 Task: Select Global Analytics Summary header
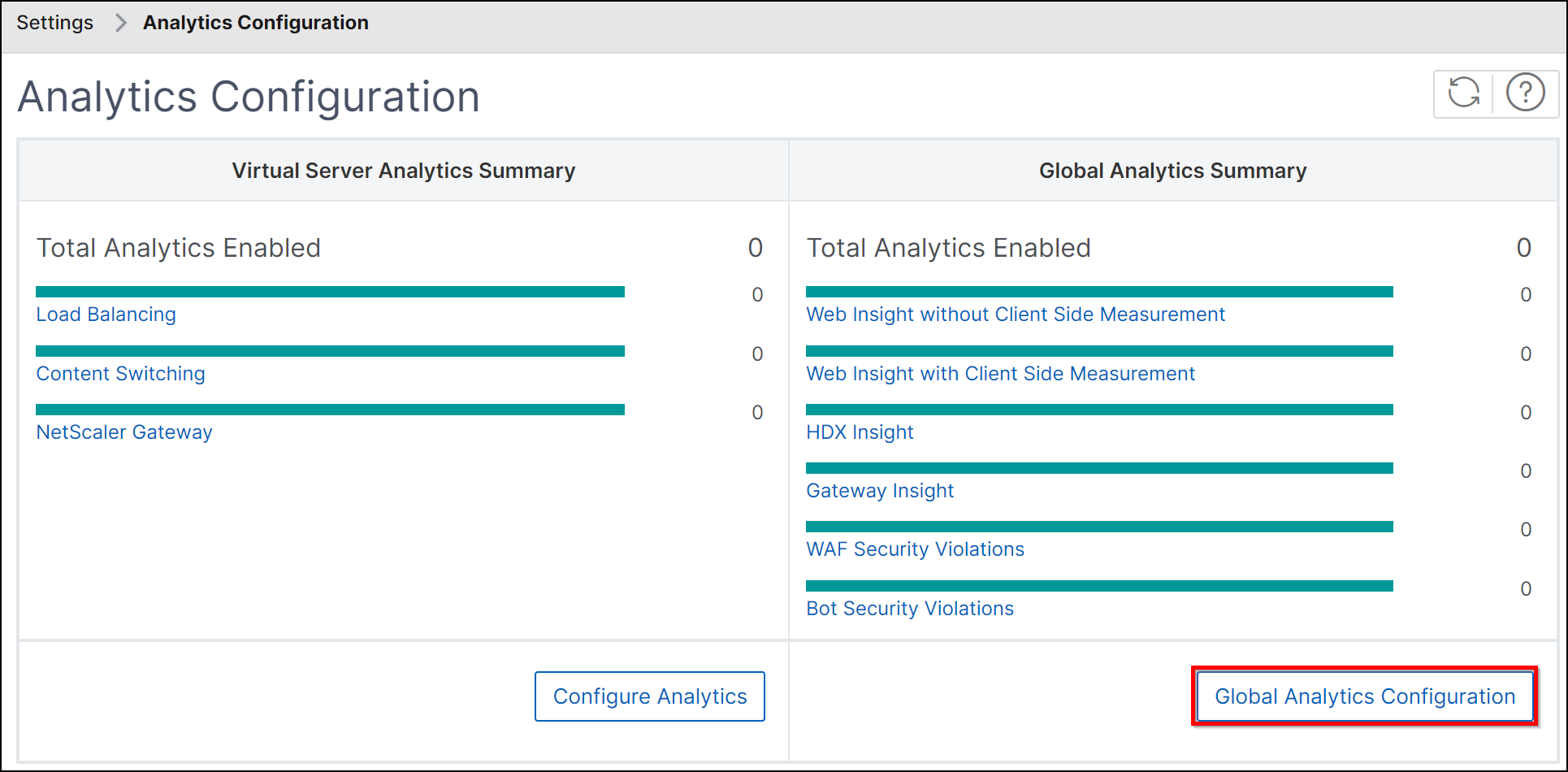[1173, 171]
